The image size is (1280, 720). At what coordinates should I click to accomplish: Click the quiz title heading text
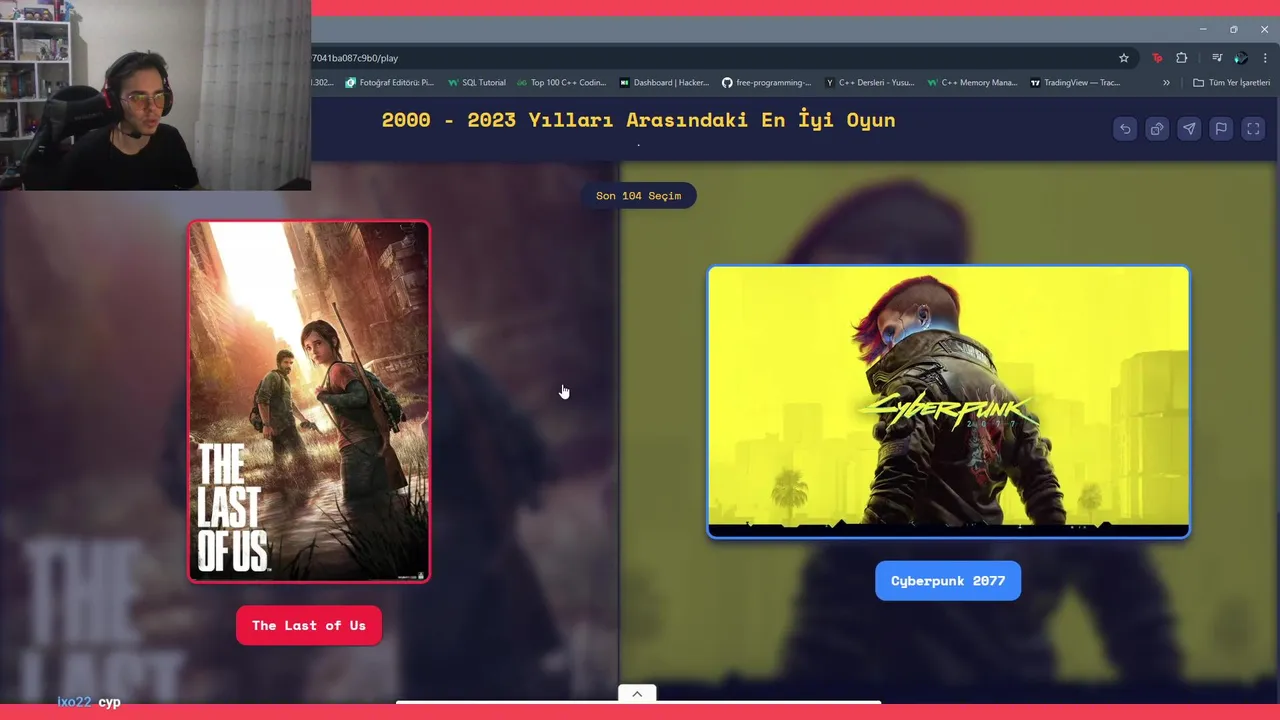coord(638,120)
